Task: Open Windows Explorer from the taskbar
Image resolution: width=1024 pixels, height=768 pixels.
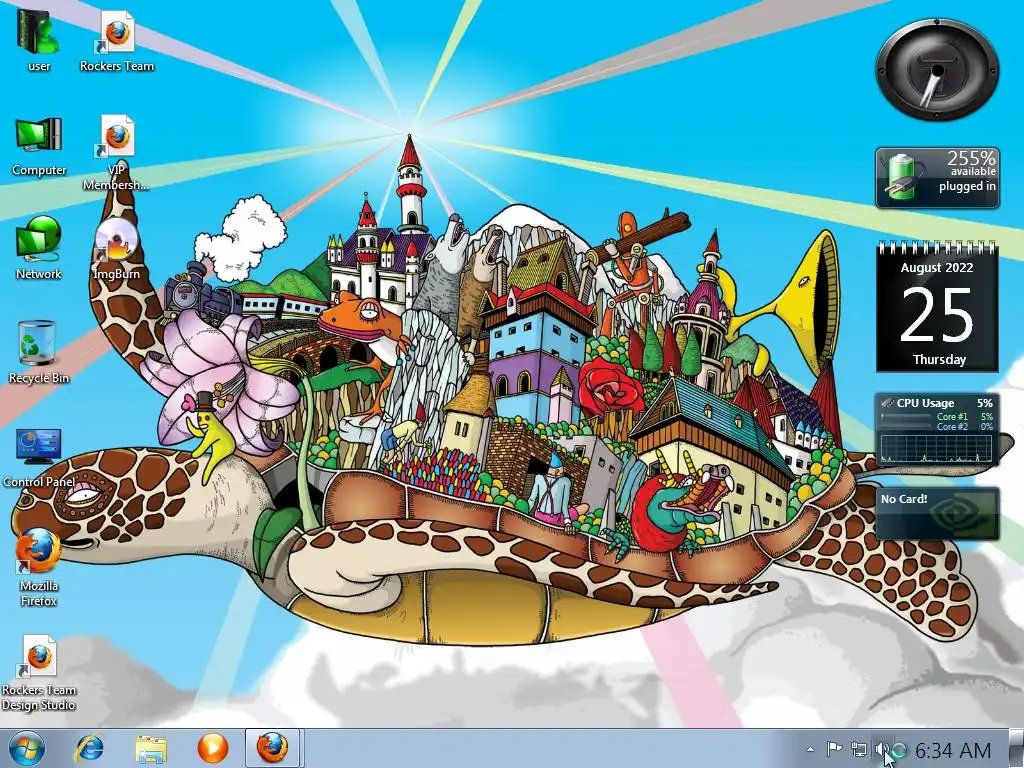Action: (151, 748)
